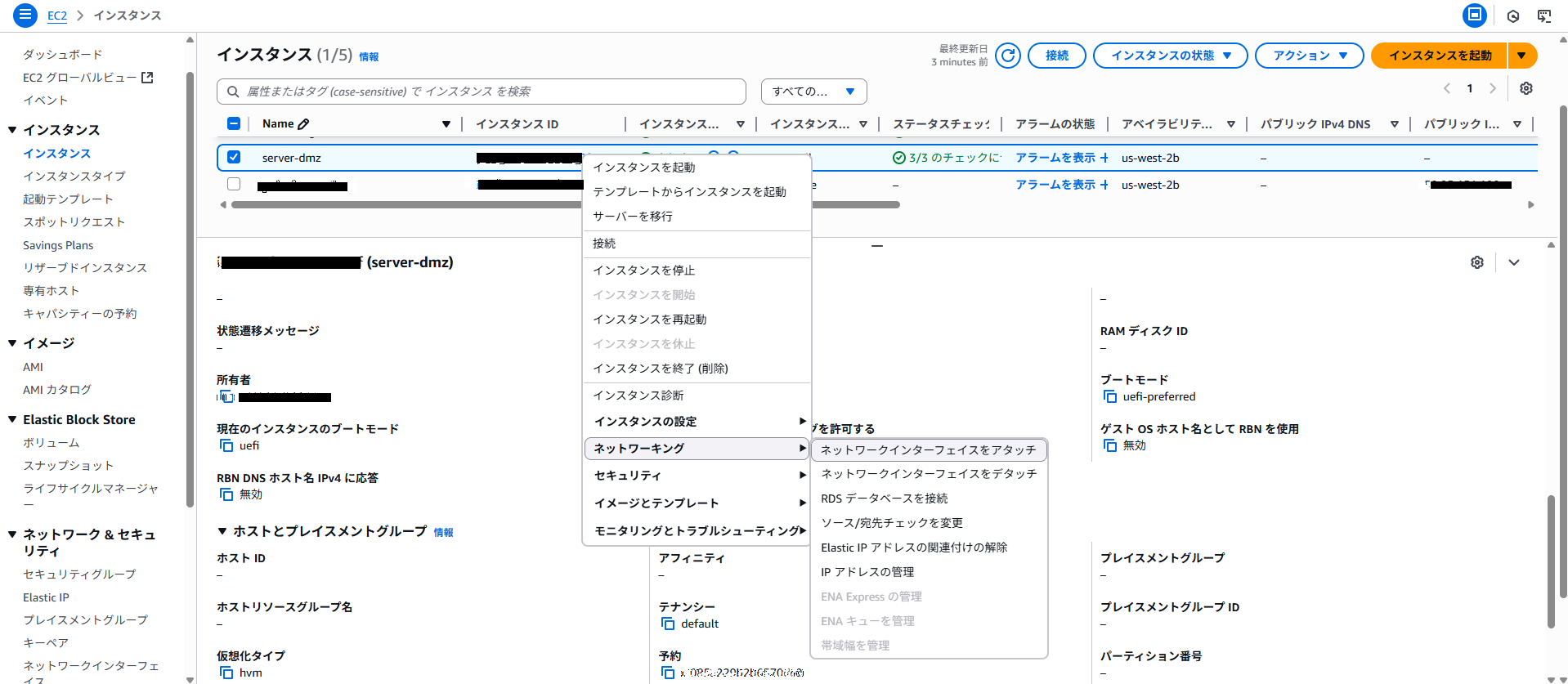
Task: Click the hexagon icon in top bar
Action: pos(1513,16)
